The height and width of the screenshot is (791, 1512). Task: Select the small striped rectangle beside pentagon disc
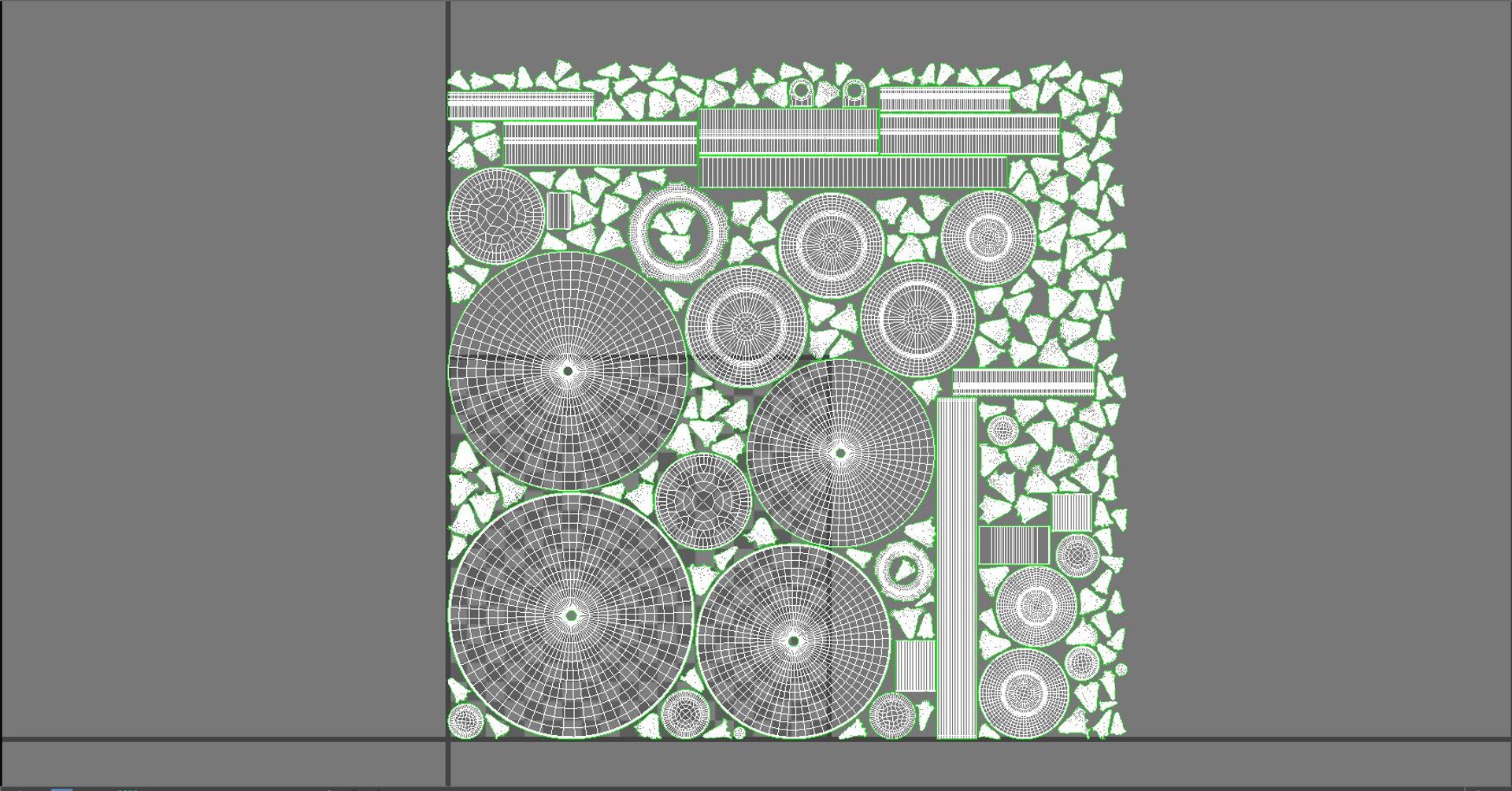pyautogui.click(x=559, y=210)
